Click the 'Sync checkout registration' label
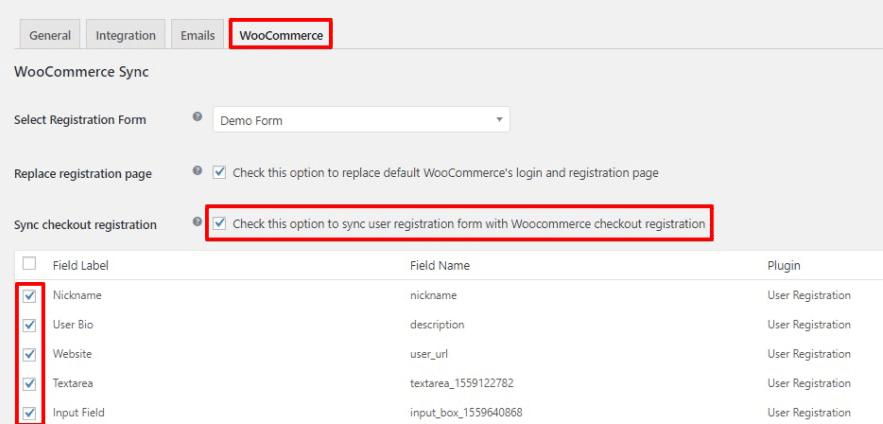 pyautogui.click(x=85, y=225)
